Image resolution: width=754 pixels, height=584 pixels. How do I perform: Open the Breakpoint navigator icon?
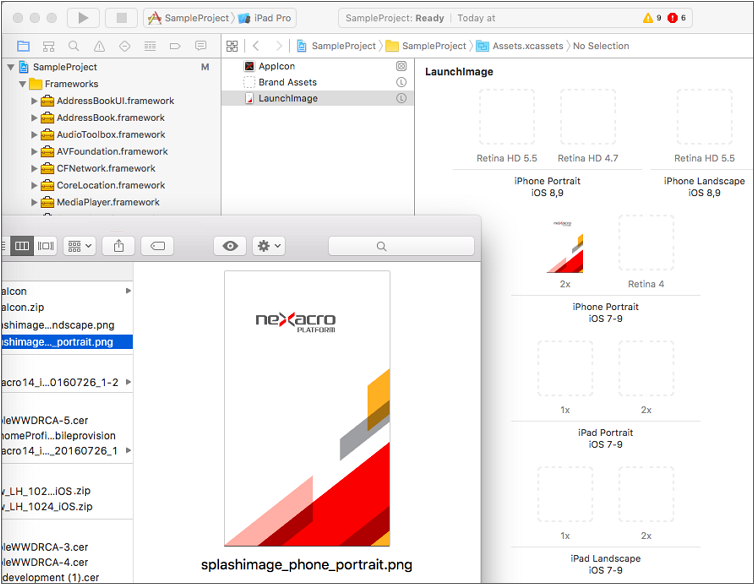(175, 46)
